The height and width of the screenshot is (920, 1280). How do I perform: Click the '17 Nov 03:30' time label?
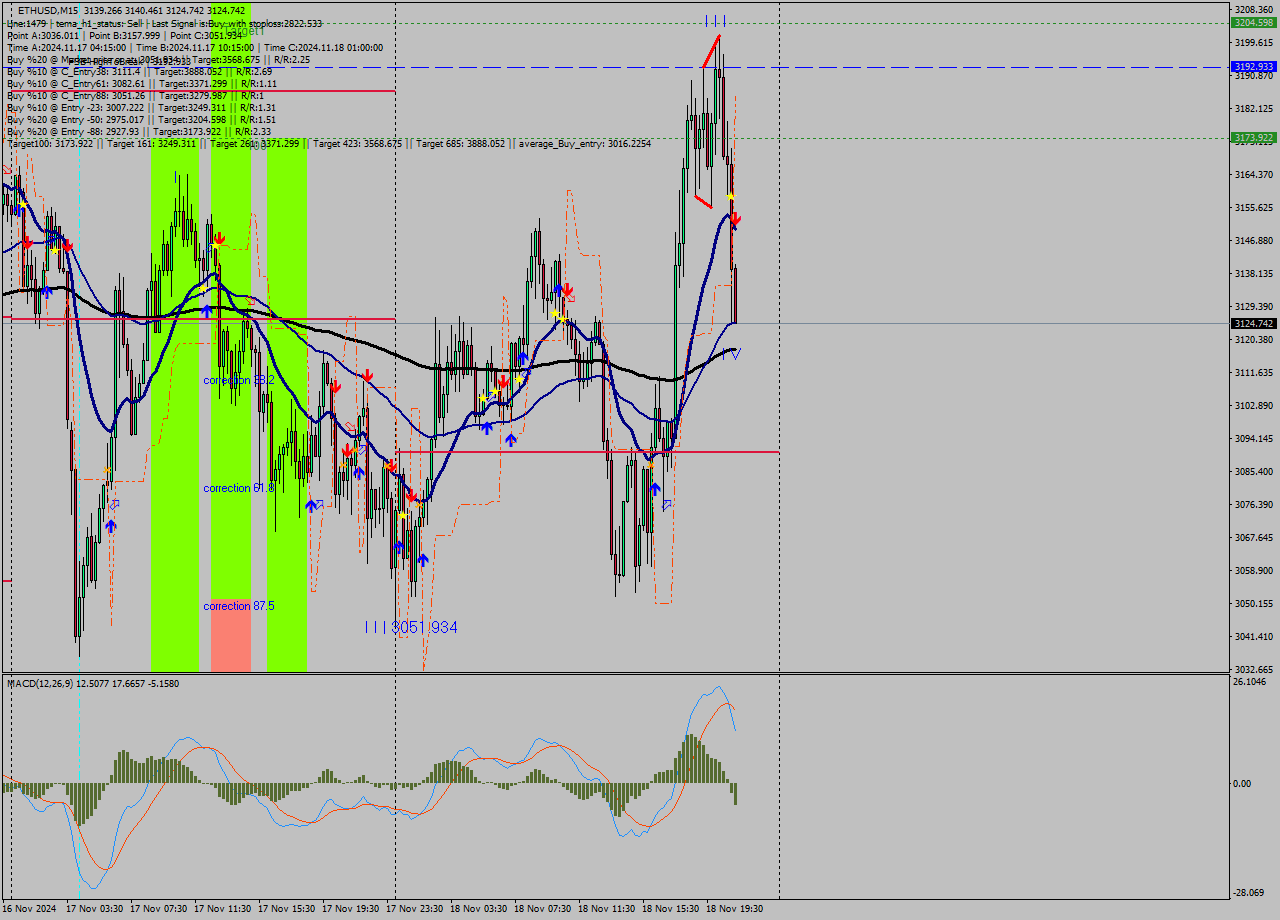95,909
